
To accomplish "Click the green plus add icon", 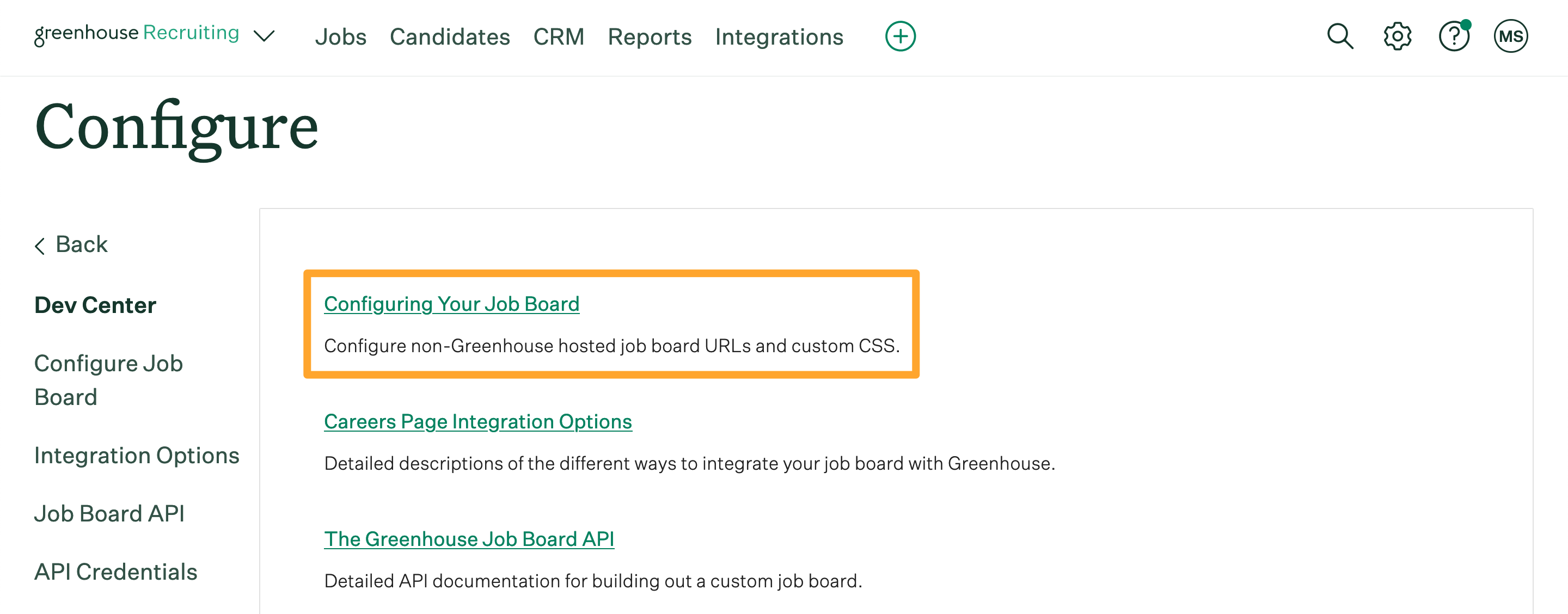I will coord(901,36).
